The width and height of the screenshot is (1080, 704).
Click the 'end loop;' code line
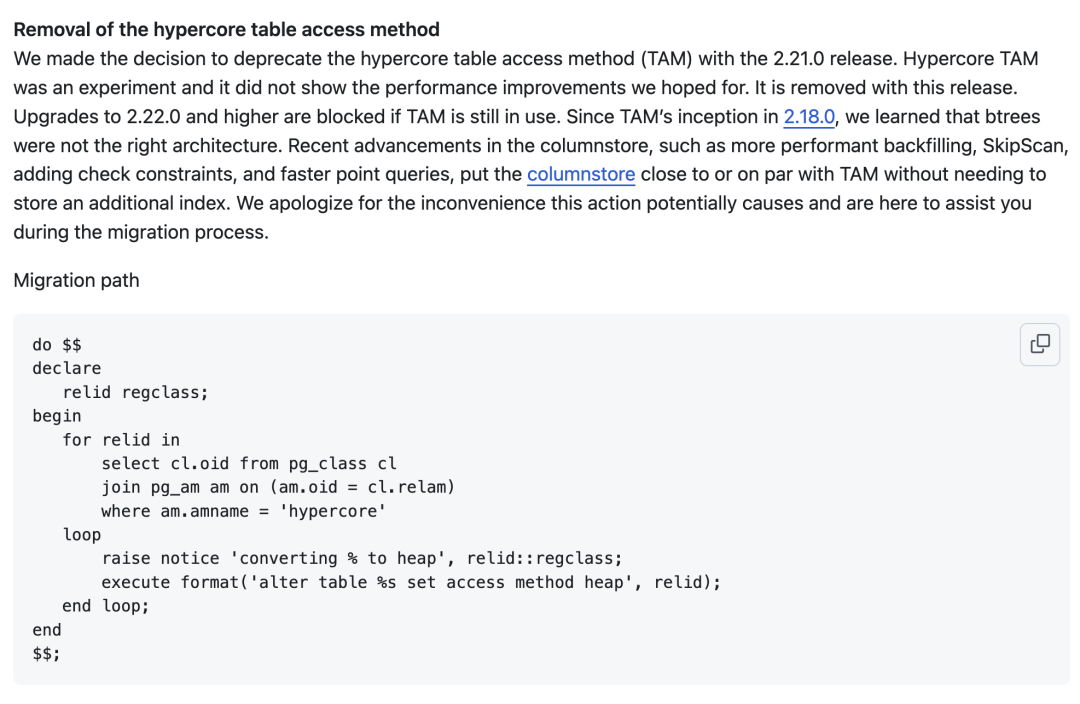tap(105, 606)
